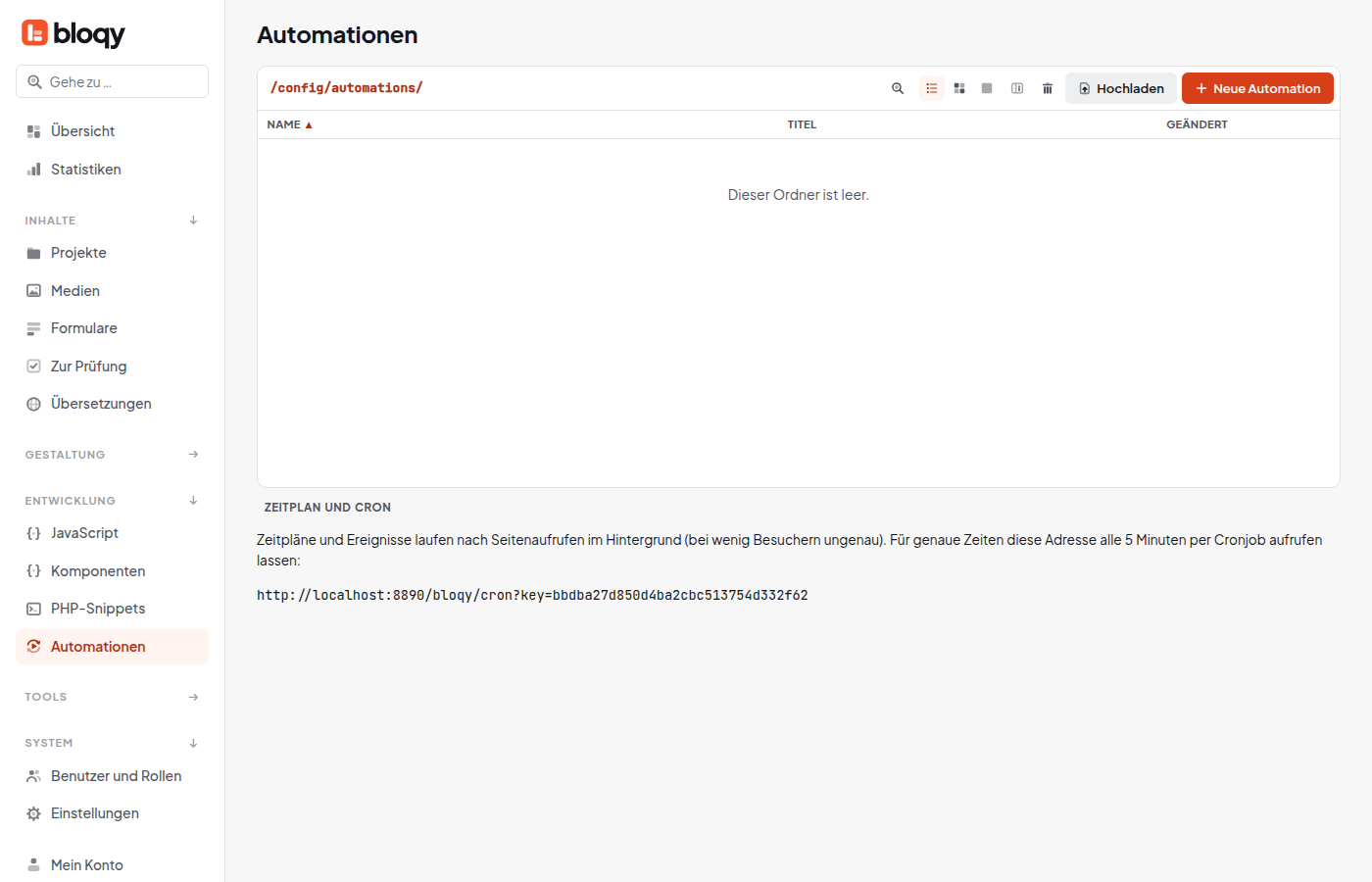The height and width of the screenshot is (882, 1372).
Task: Focus the 'Gehe zu ...' search field
Action: (112, 81)
